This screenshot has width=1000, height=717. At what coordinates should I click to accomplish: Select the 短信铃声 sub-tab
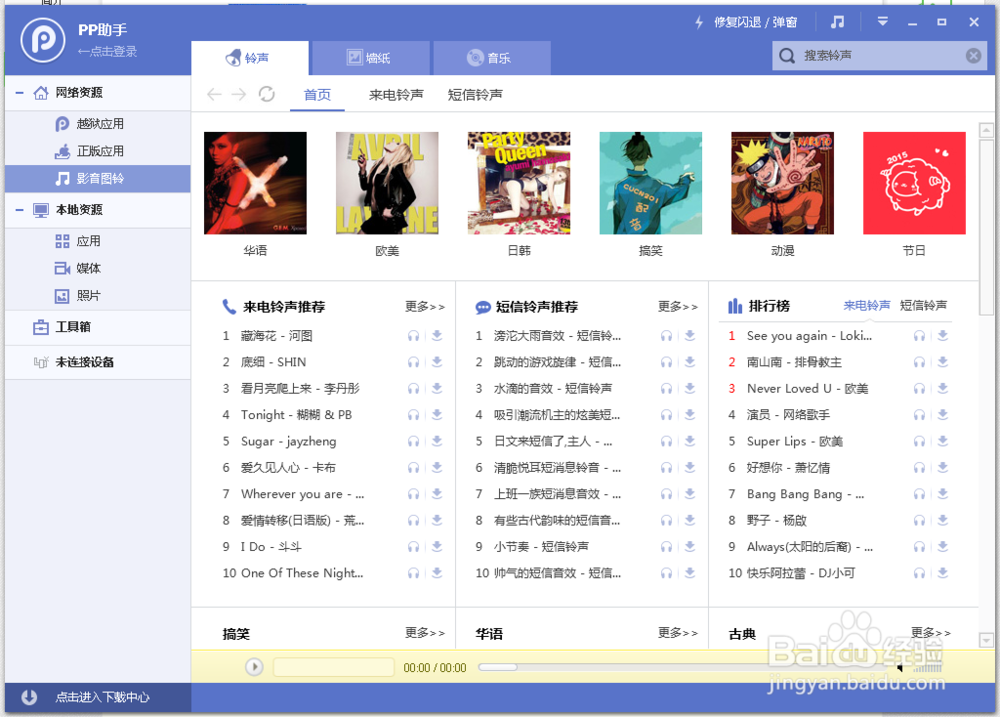pos(475,95)
